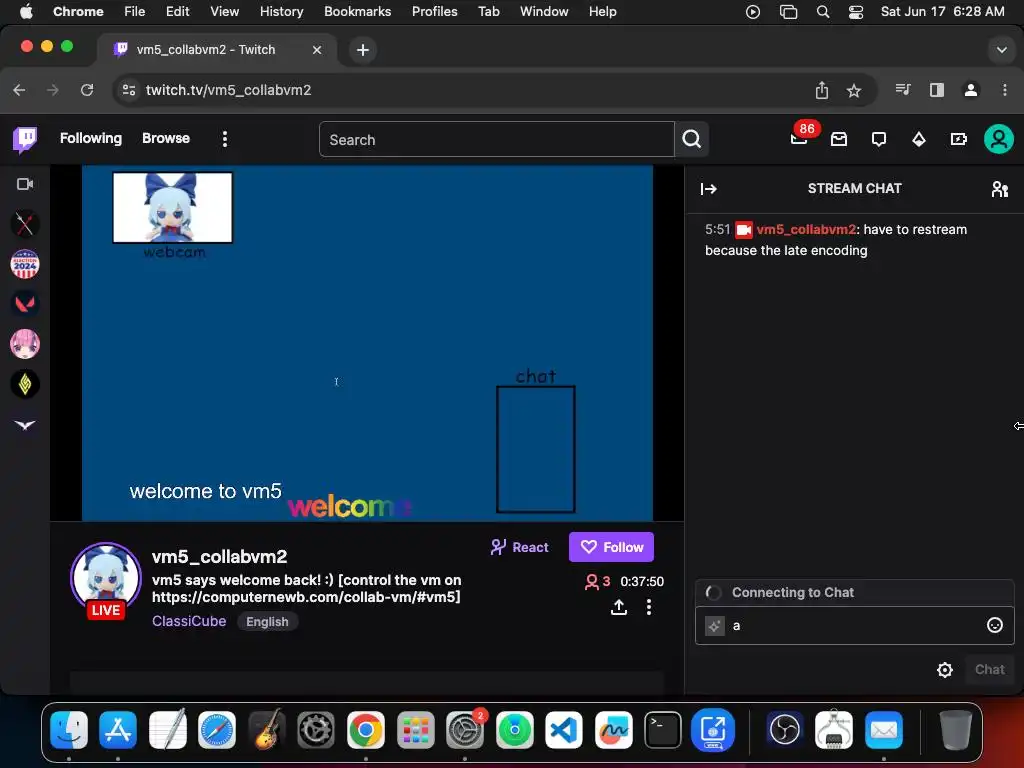Viewport: 1024px width, 768px height.
Task: Click the English language tag
Action: pyautogui.click(x=267, y=622)
